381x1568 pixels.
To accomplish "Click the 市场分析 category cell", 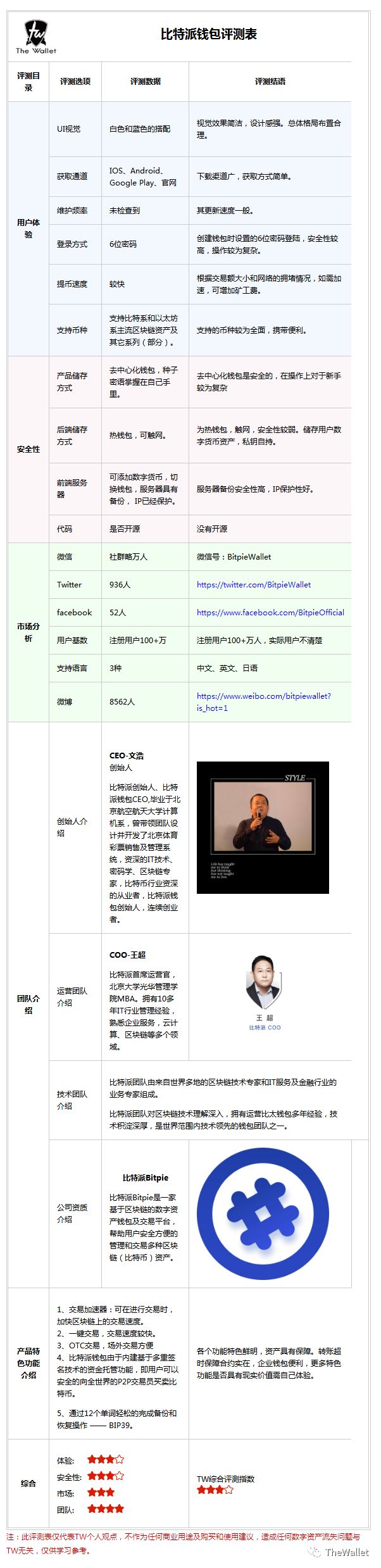I will click(28, 632).
